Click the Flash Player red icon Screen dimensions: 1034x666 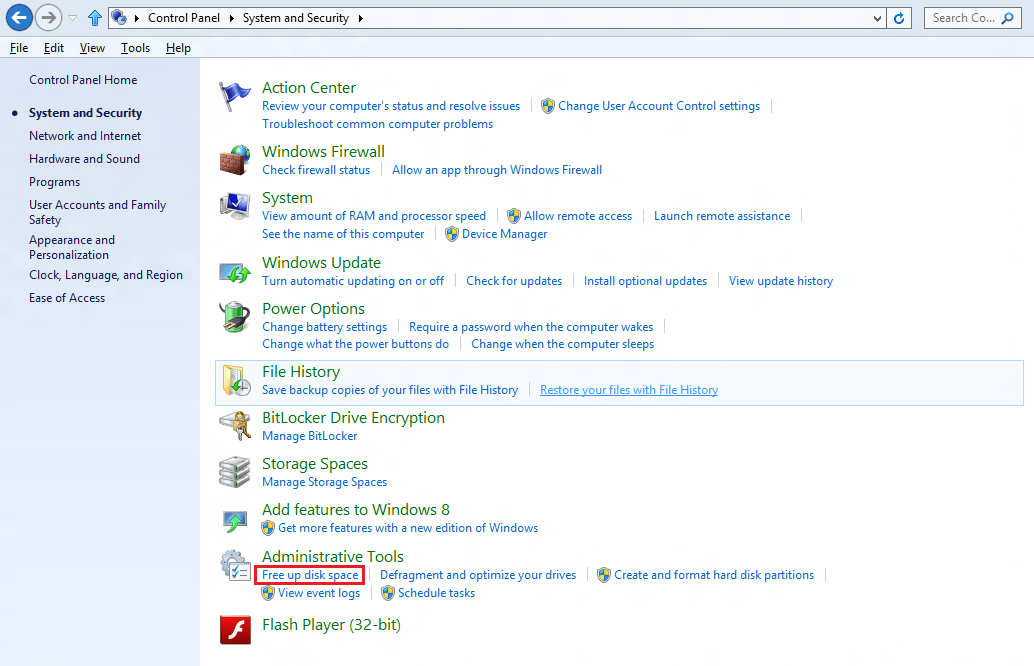click(x=235, y=630)
